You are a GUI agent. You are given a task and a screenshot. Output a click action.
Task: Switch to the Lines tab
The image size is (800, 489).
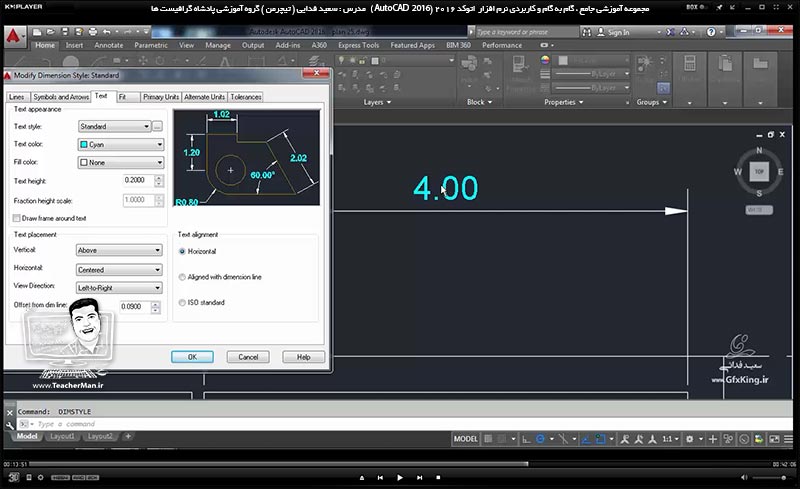pyautogui.click(x=16, y=97)
